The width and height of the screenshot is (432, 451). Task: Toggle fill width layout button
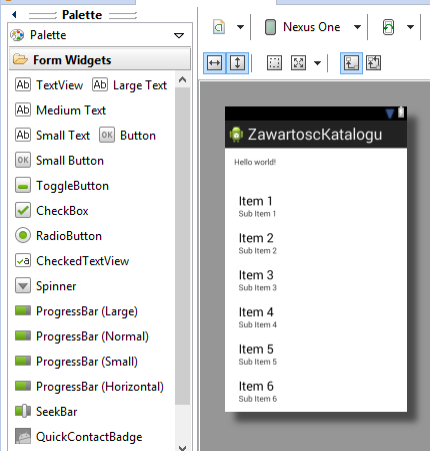(x=214, y=63)
